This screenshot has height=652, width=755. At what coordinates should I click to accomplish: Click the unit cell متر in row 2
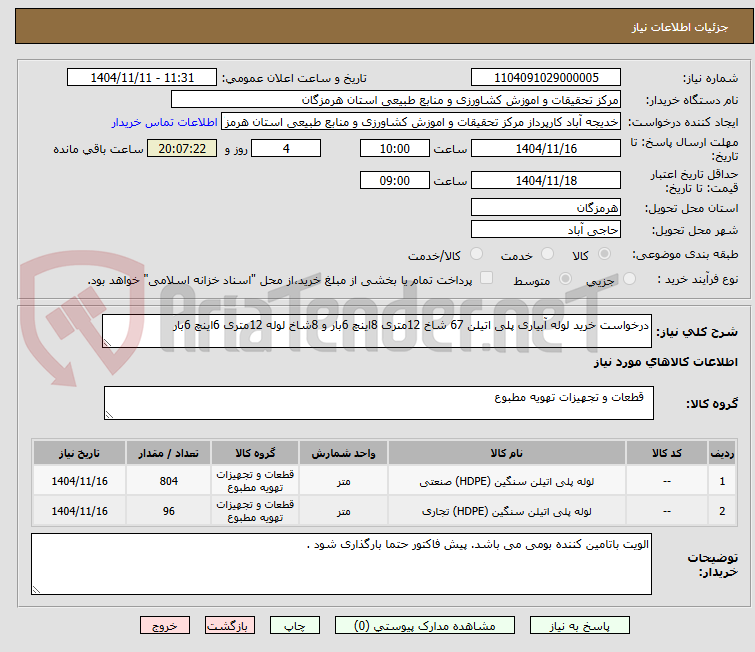[x=343, y=511]
